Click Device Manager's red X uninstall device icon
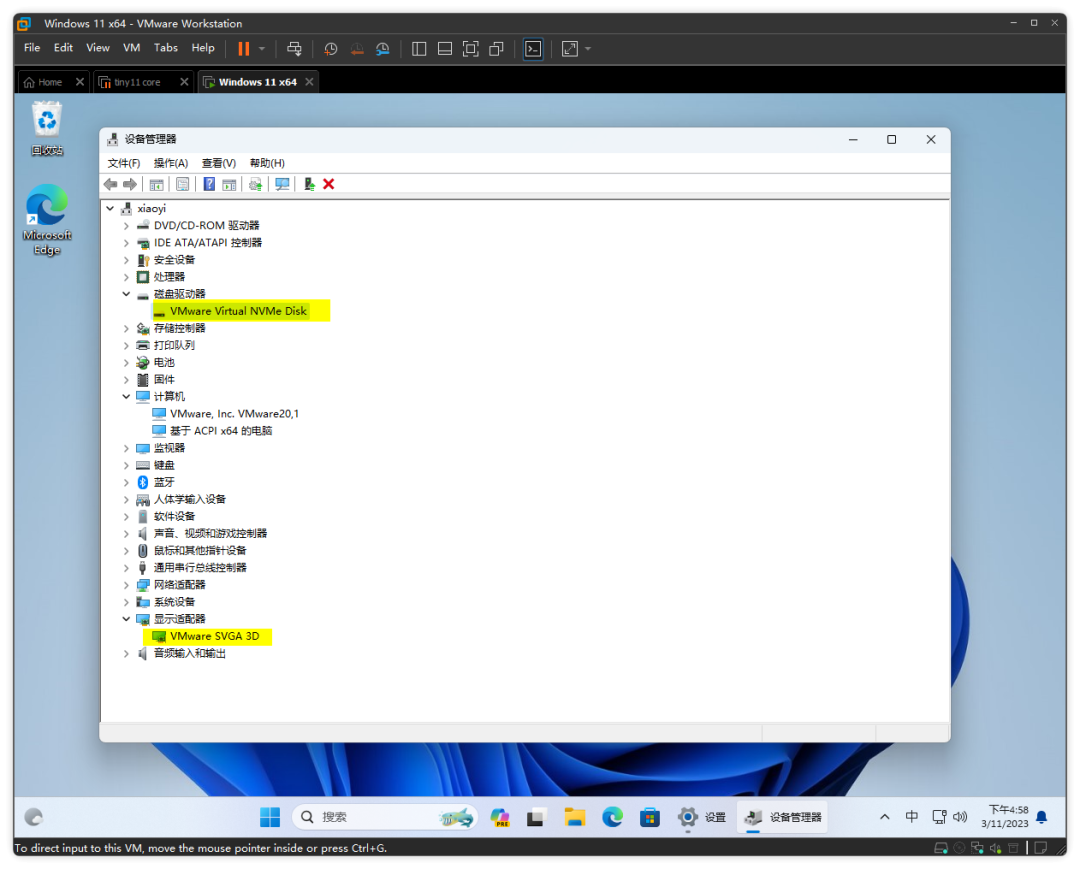The width and height of the screenshot is (1080, 869). pos(329,184)
